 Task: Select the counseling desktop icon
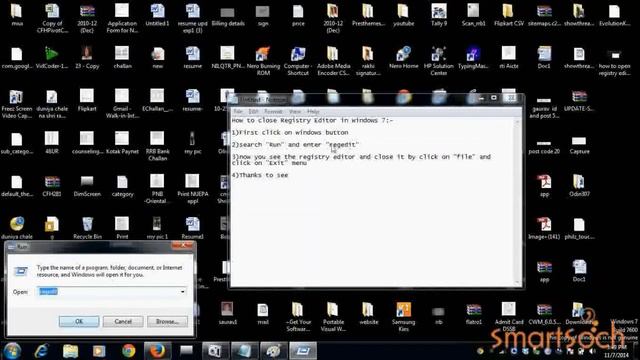tap(87, 143)
